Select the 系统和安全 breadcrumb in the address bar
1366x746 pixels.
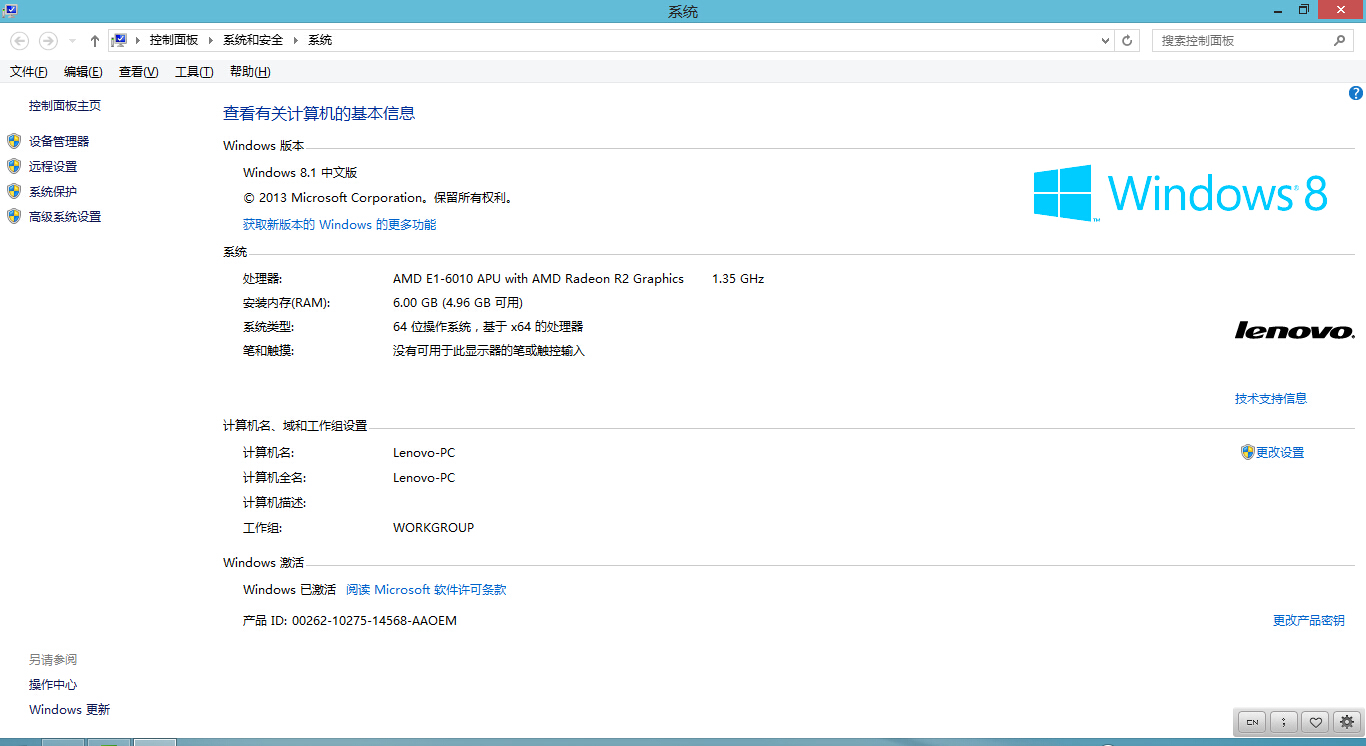(x=253, y=40)
